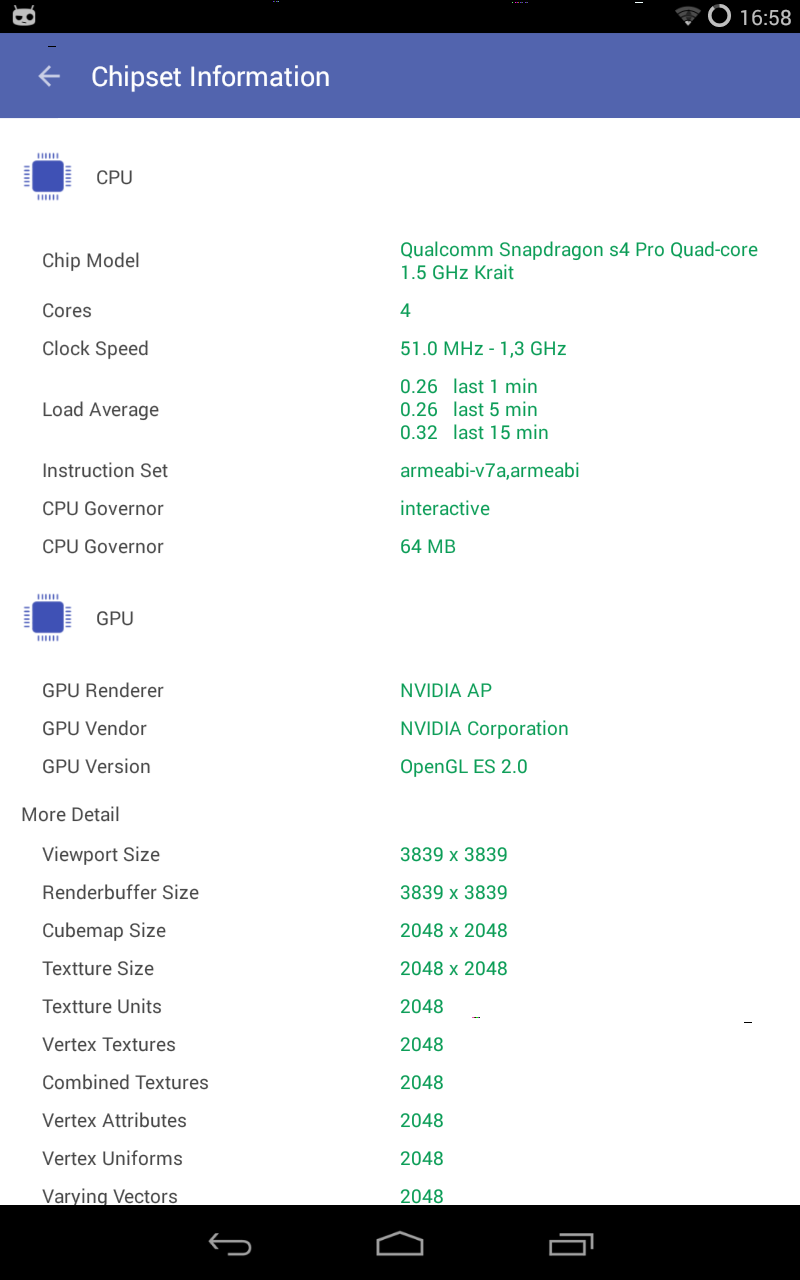The width and height of the screenshot is (800, 1280).
Task: Expand the More Detail section
Action: pyautogui.click(x=70, y=814)
